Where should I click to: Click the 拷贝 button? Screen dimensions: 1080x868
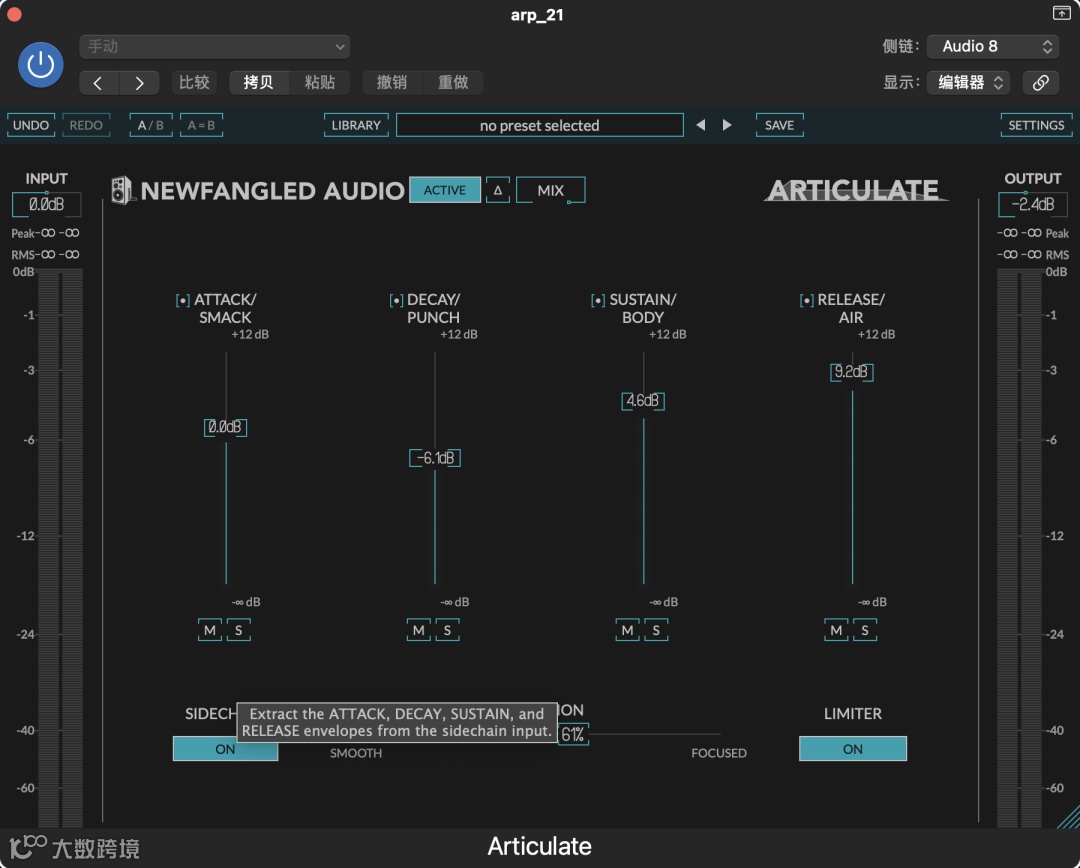(259, 83)
